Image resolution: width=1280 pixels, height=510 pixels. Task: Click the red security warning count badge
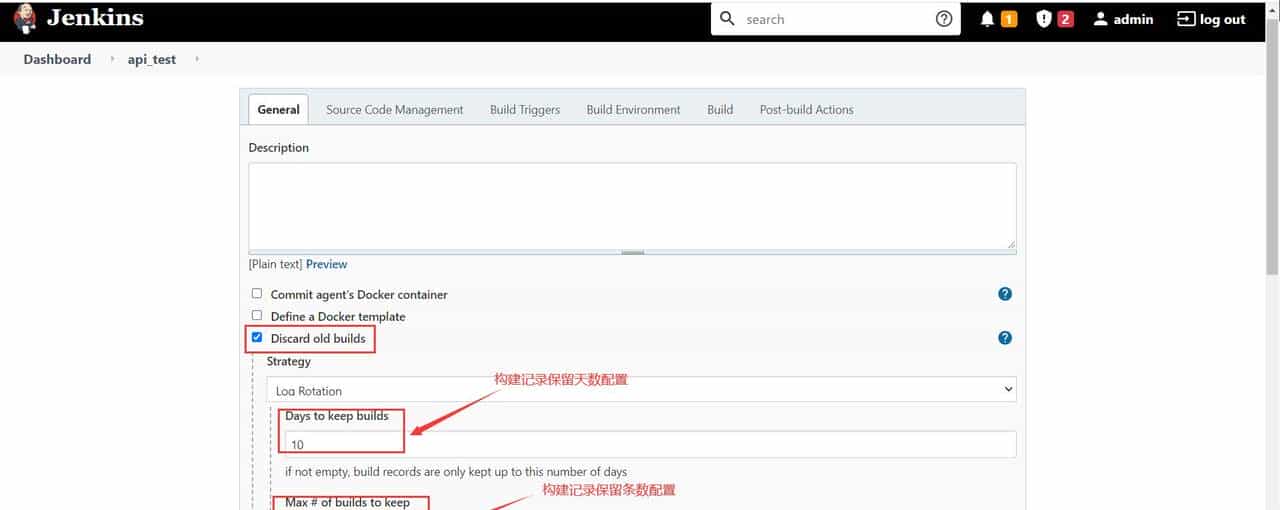click(1066, 19)
